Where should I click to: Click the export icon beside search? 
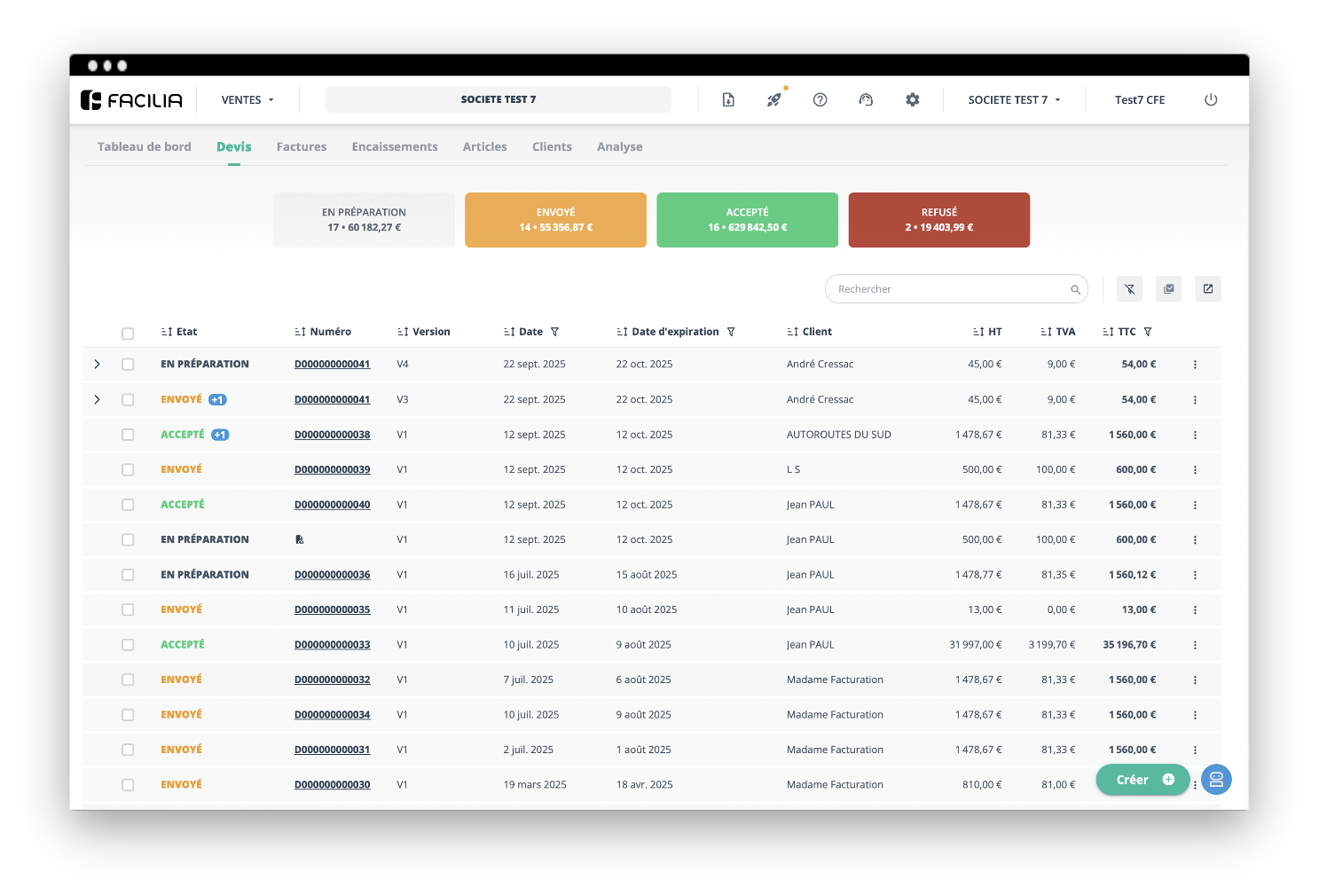pos(1207,289)
